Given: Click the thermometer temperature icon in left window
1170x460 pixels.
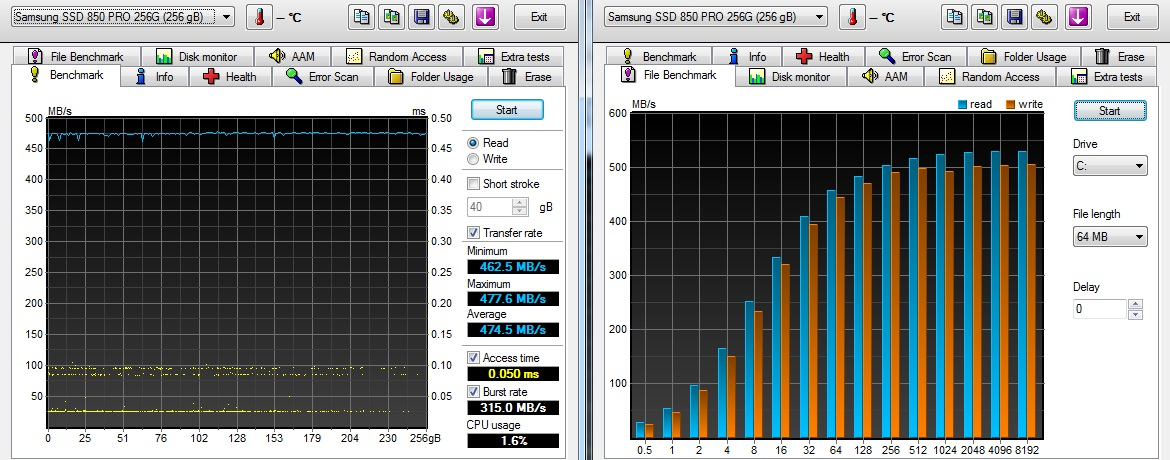Looking at the screenshot, I should (258, 17).
